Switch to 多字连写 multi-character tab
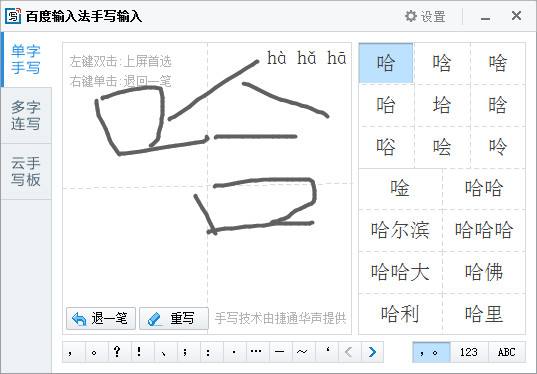This screenshot has height=374, width=537. pyautogui.click(x=26, y=115)
